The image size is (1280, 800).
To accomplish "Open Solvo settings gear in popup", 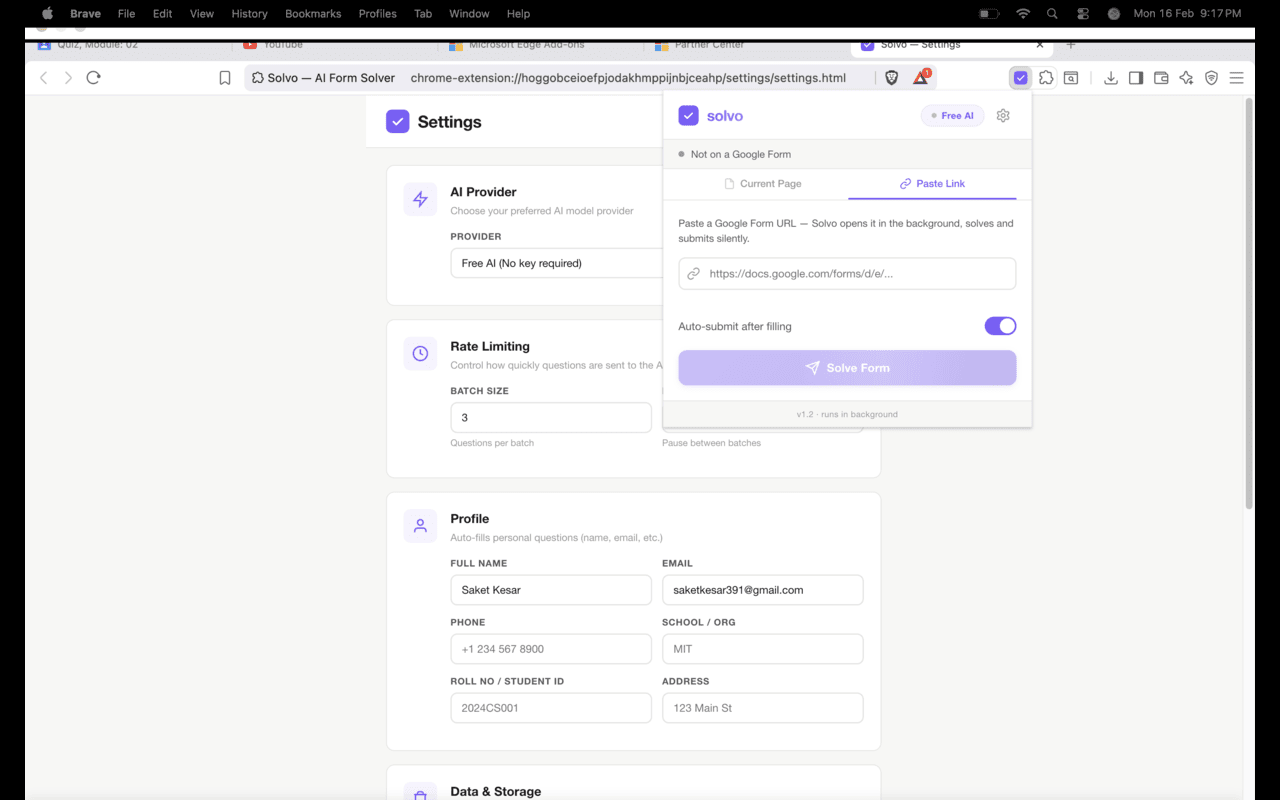I will 1003,116.
